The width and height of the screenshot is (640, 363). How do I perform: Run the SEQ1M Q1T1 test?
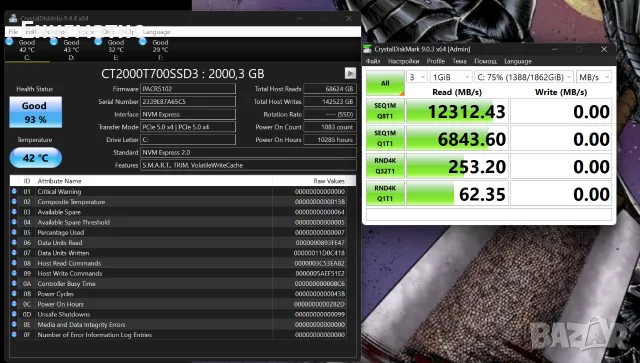385,138
